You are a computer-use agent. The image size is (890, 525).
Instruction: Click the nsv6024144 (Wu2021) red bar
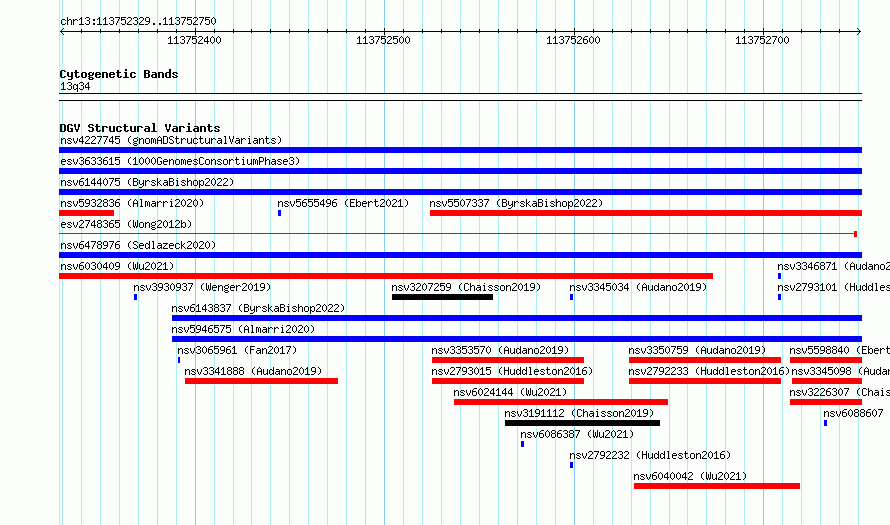[x=561, y=402]
